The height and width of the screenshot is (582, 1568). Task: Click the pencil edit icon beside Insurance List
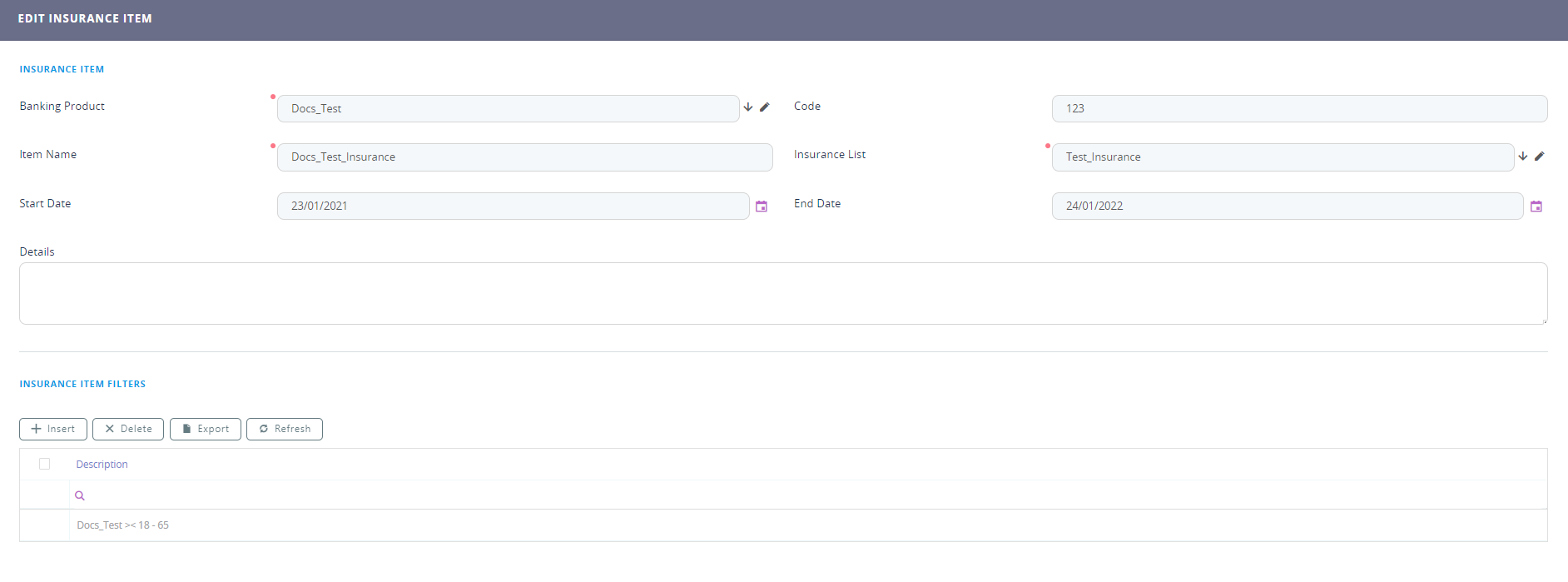tap(1540, 157)
